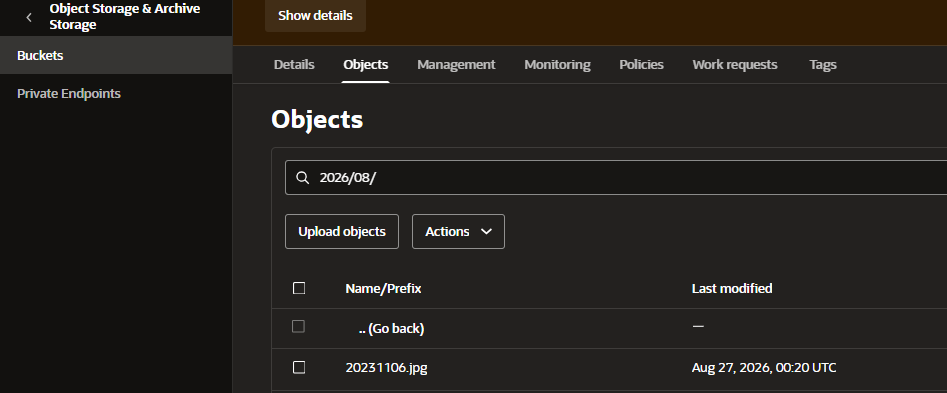Screen dimensions: 947x393
Task: Click the search magnifier icon
Action: pos(303,177)
